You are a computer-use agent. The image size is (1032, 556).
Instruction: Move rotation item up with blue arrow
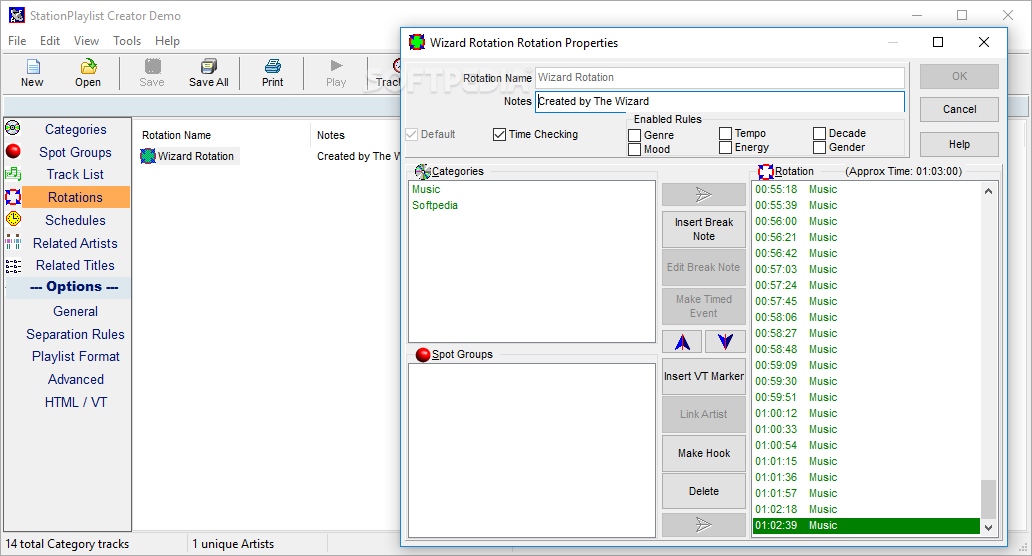point(683,342)
